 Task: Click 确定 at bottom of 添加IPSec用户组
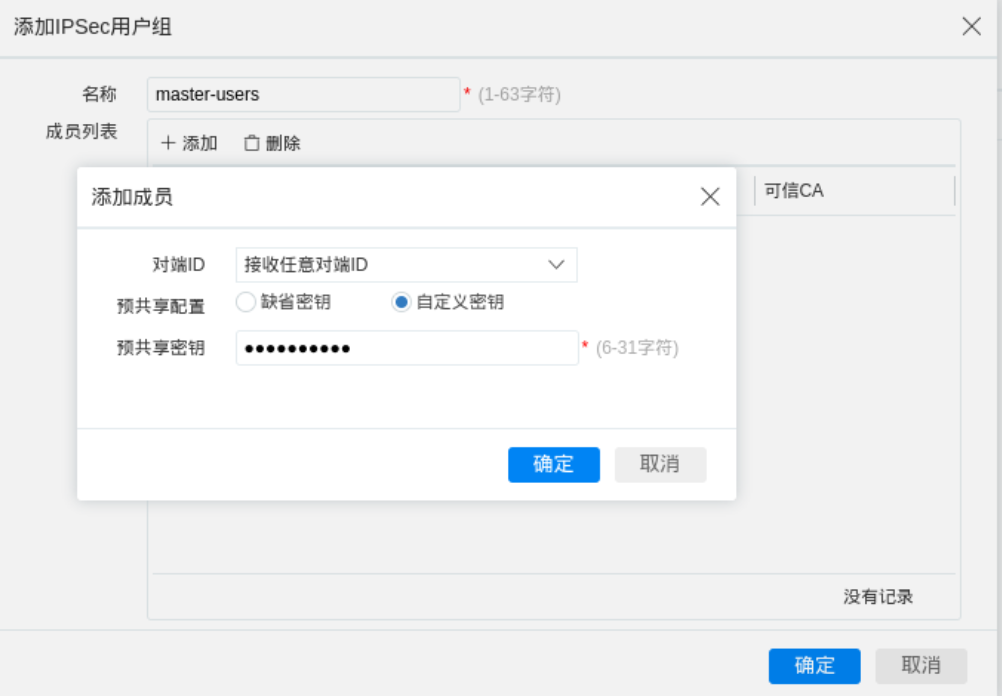(814, 665)
